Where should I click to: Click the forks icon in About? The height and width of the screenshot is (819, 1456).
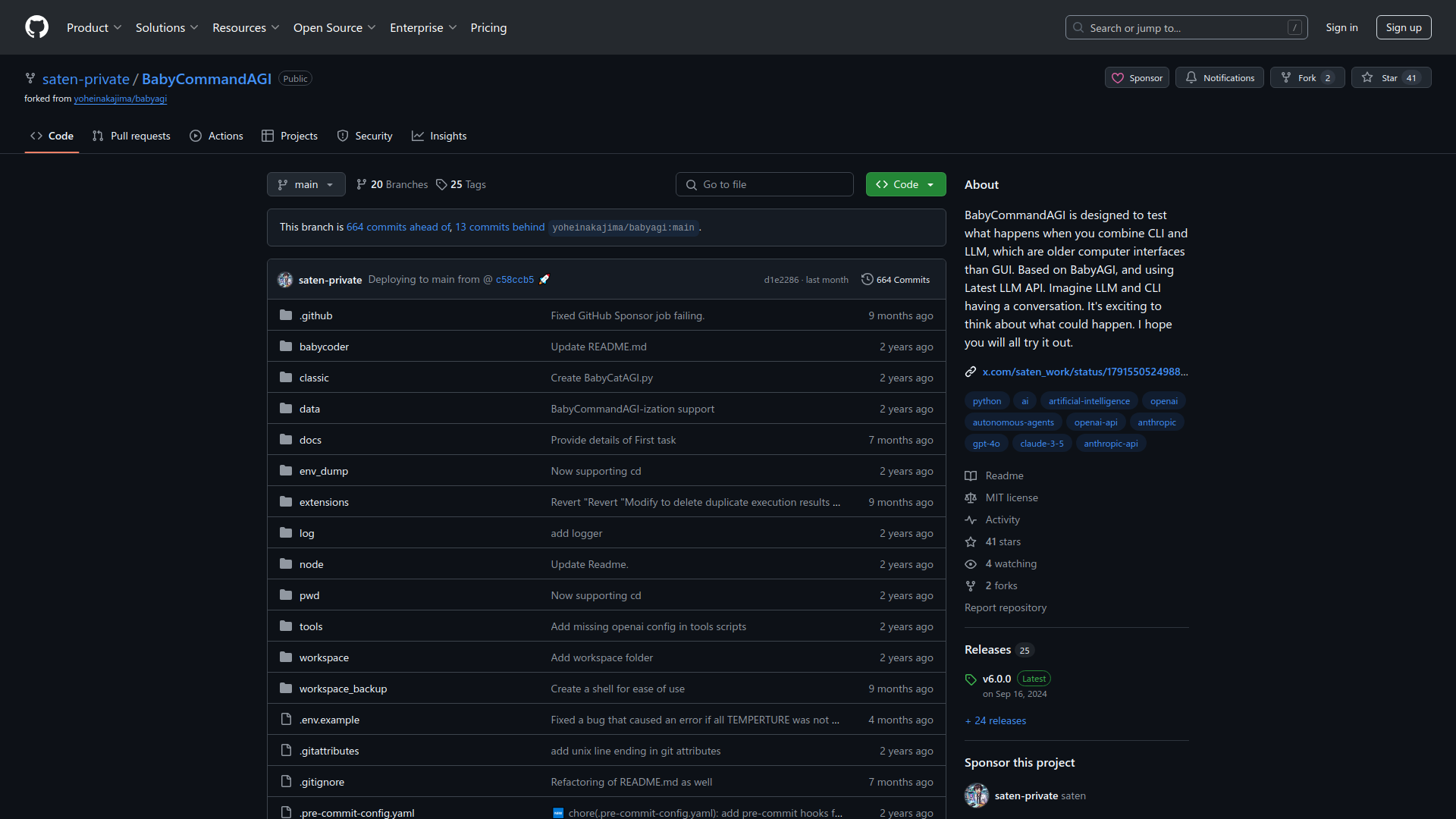point(971,585)
